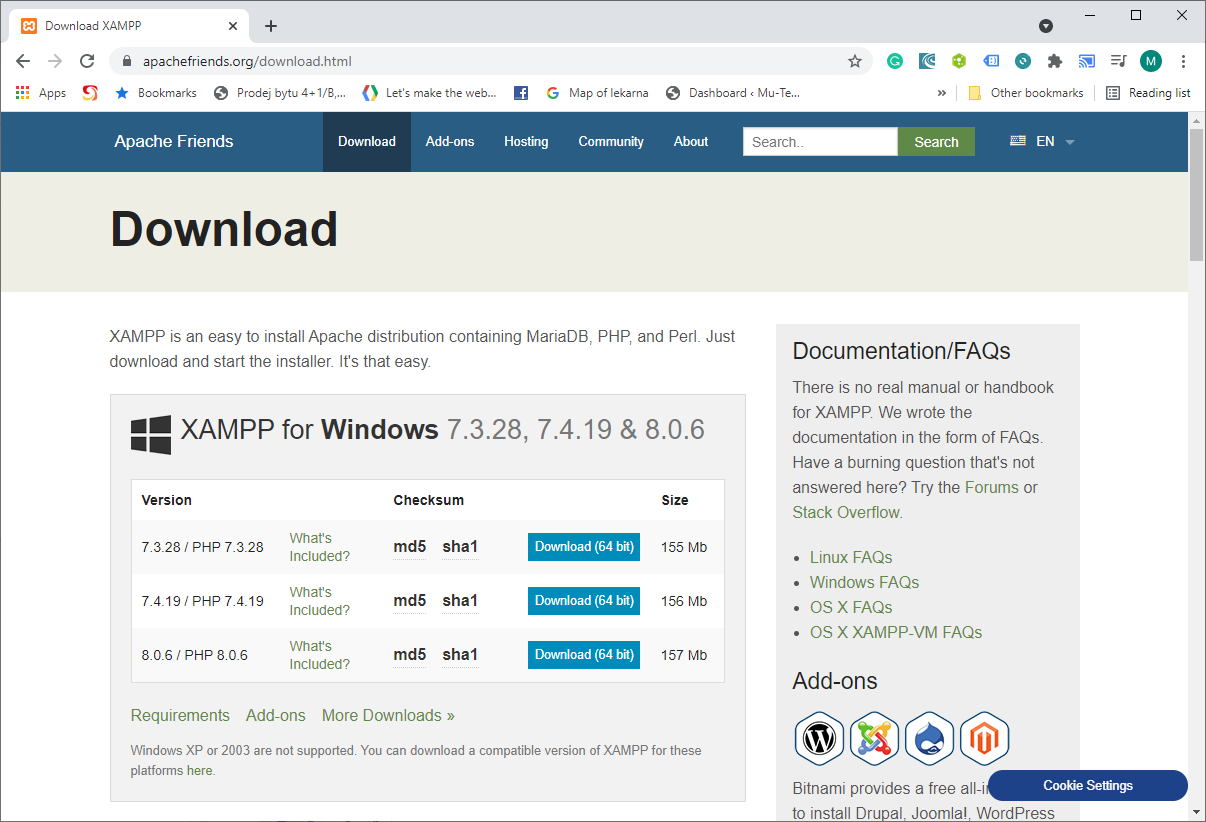The image size is (1206, 822).
Task: Bookmark this page with the star icon
Action: click(x=855, y=61)
